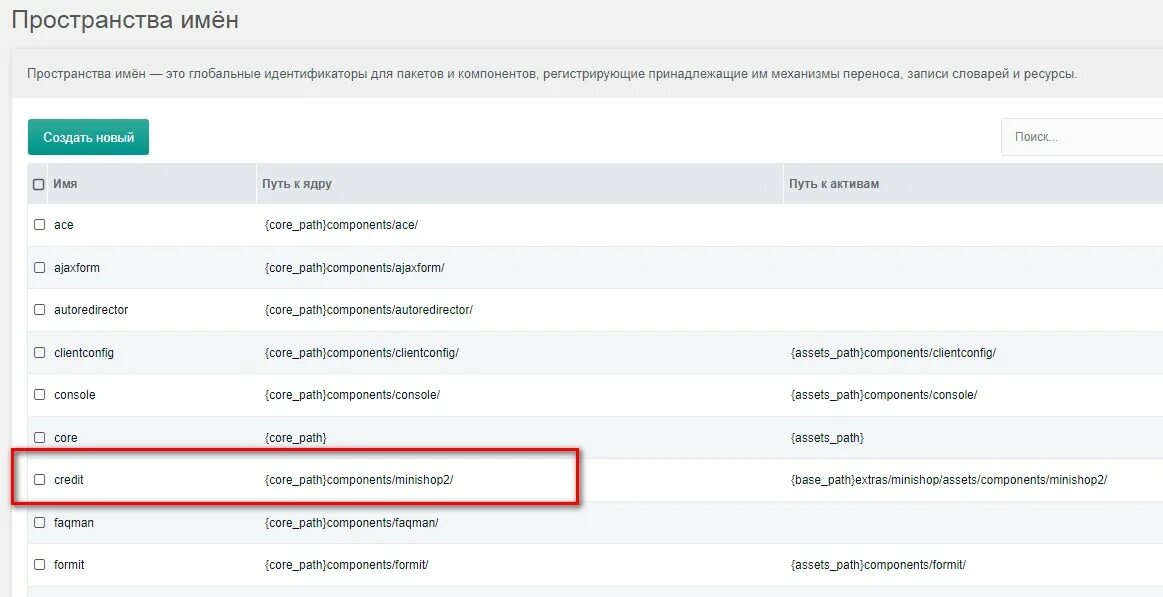Check the box for 'clientconfig' row
The height and width of the screenshot is (597, 1163).
tap(39, 352)
